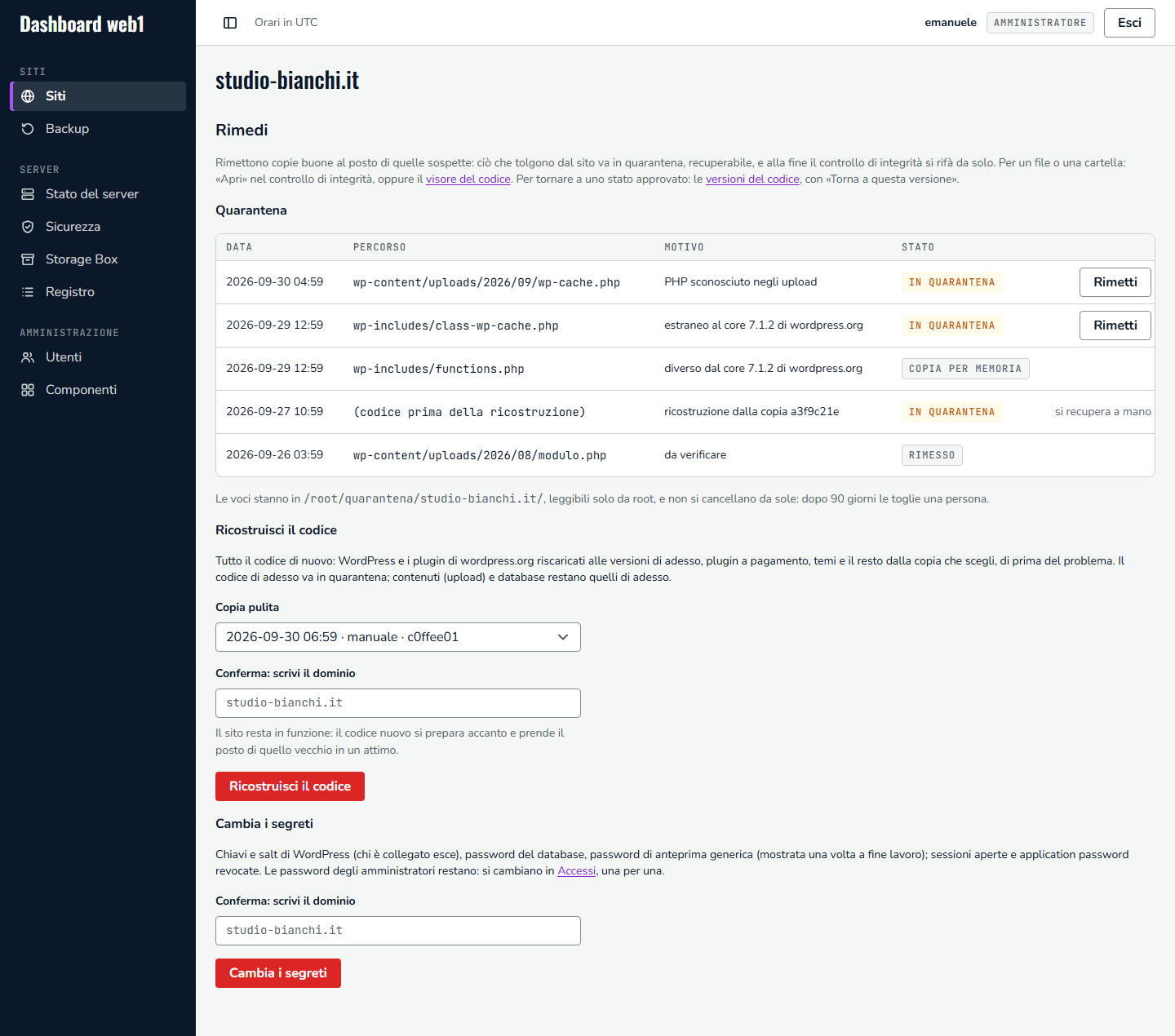Image resolution: width=1175 pixels, height=1036 pixels.
Task: Click the Sicurezza shield icon
Action: point(28,227)
